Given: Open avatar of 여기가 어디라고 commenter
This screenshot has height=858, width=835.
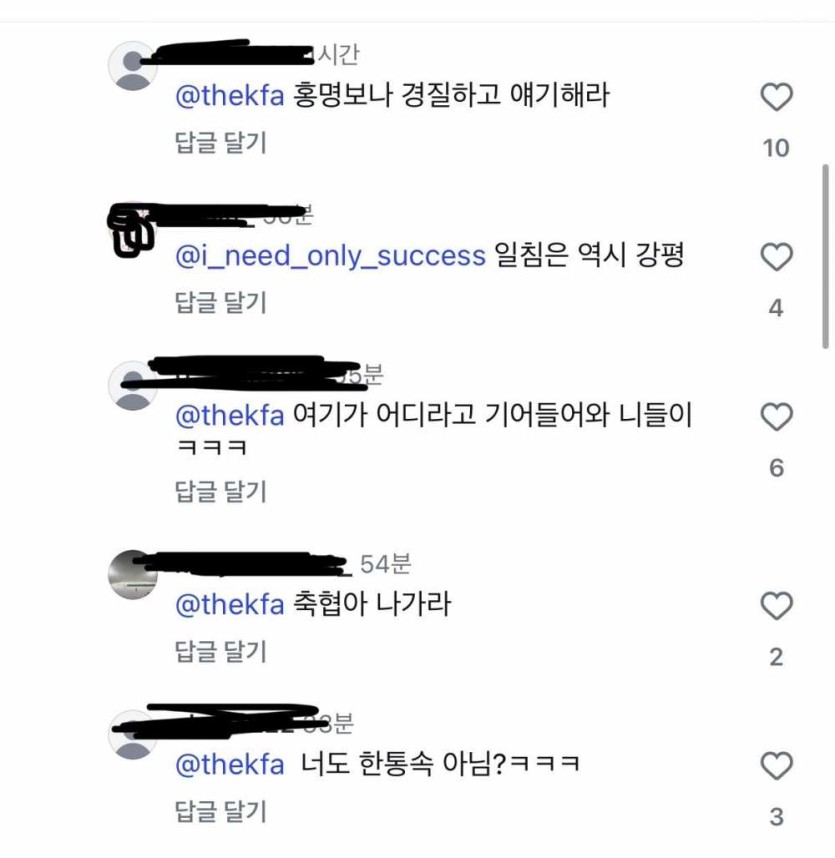Looking at the screenshot, I should (x=132, y=385).
